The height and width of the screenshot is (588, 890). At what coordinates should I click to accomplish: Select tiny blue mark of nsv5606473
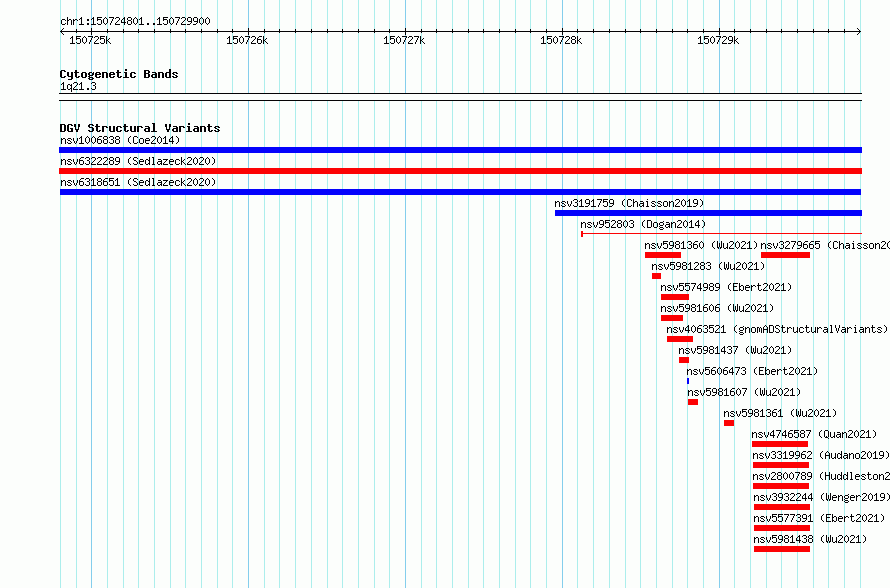point(688,381)
